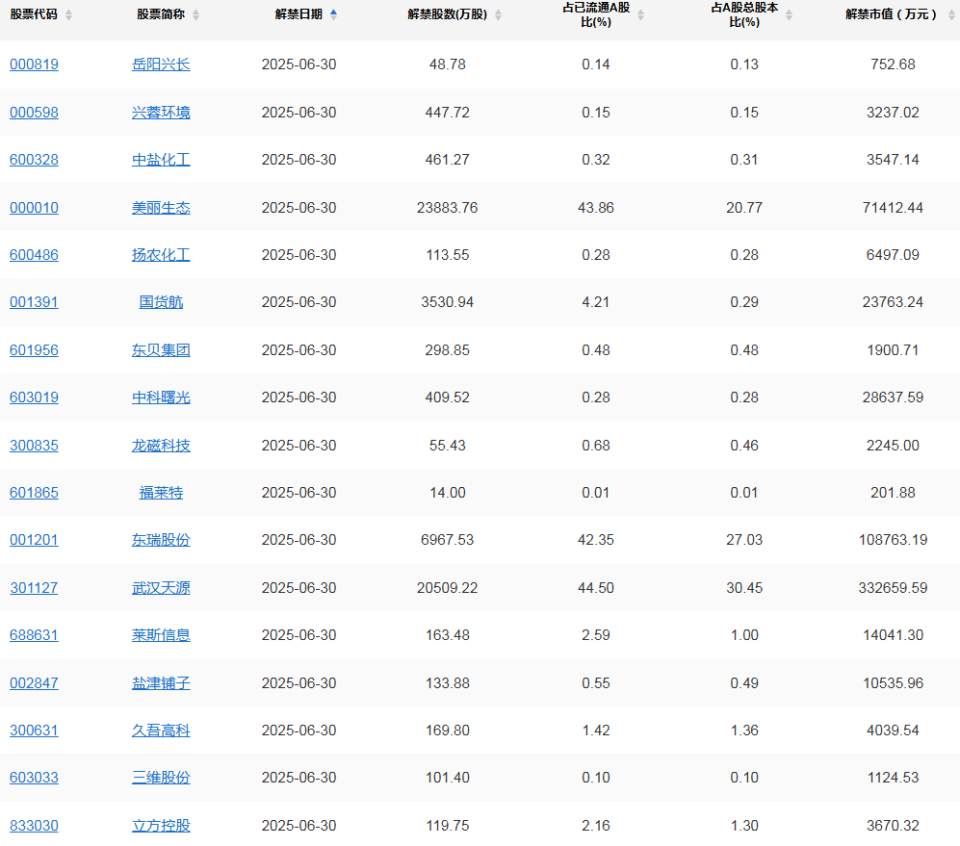Sort by 占已流通A股比(%) column arrow
This screenshot has width=960, height=846.
(x=640, y=15)
